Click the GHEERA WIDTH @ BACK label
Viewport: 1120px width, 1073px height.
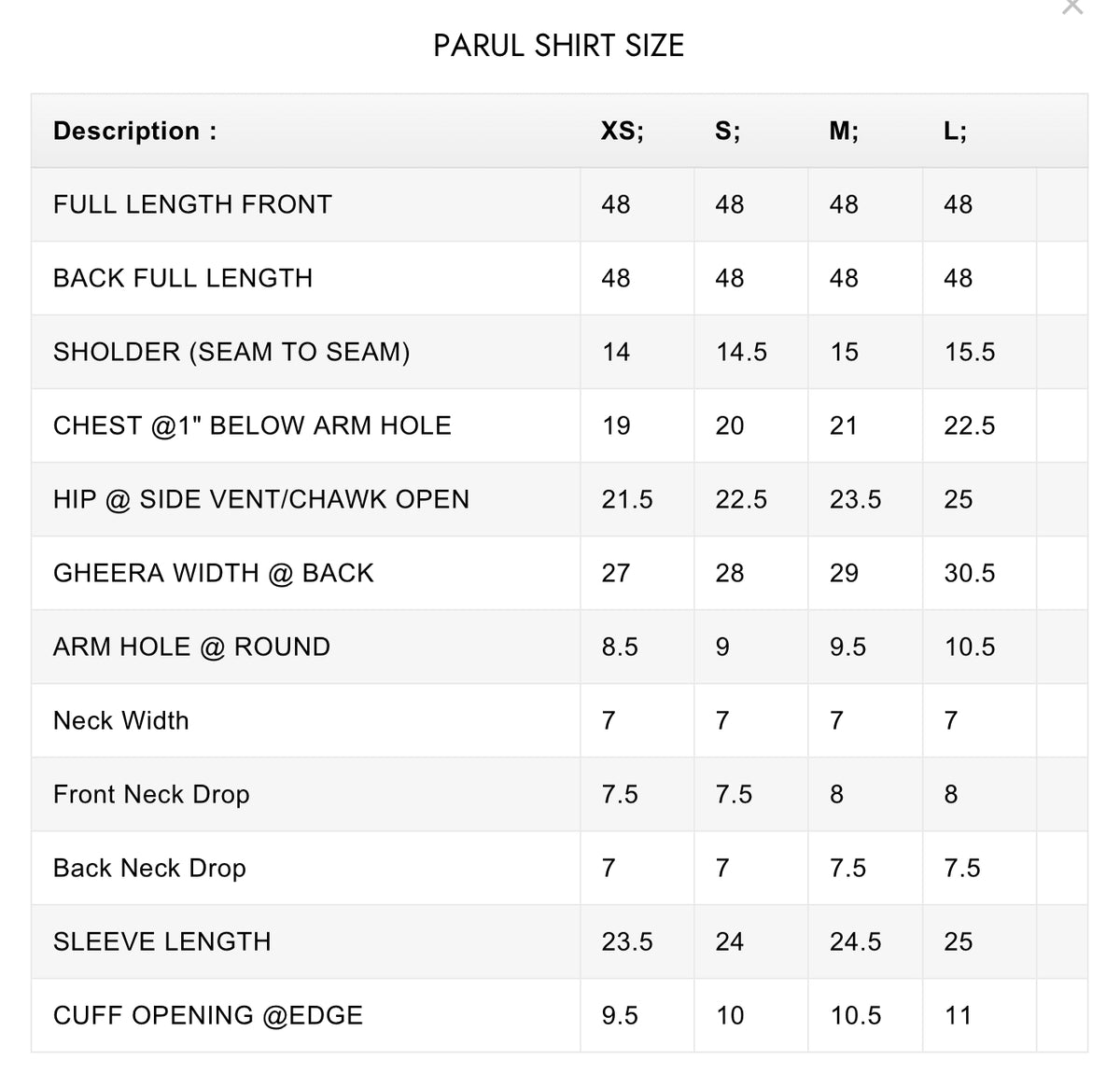213,573
